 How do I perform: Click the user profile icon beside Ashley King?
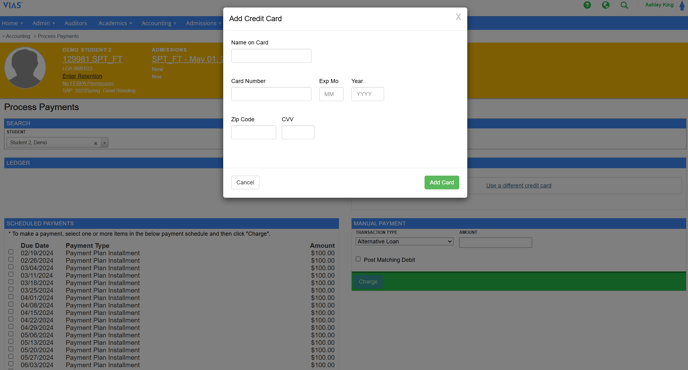682,5
